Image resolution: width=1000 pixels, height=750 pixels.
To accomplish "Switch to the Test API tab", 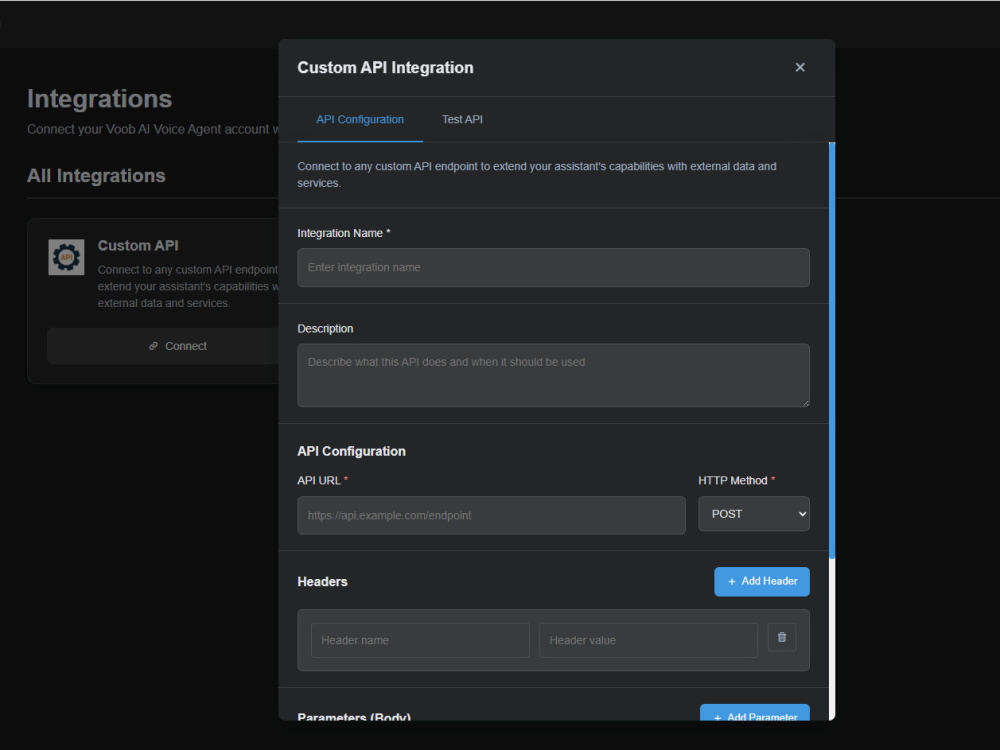I will (462, 119).
